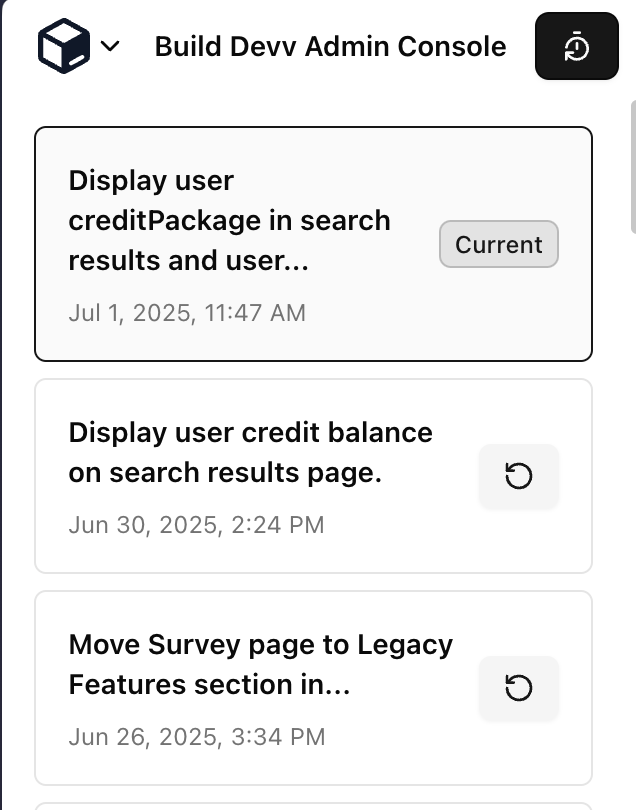The height and width of the screenshot is (810, 636).
Task: Click the scrollbar thumb on the right edge
Action: pyautogui.click(x=632, y=165)
